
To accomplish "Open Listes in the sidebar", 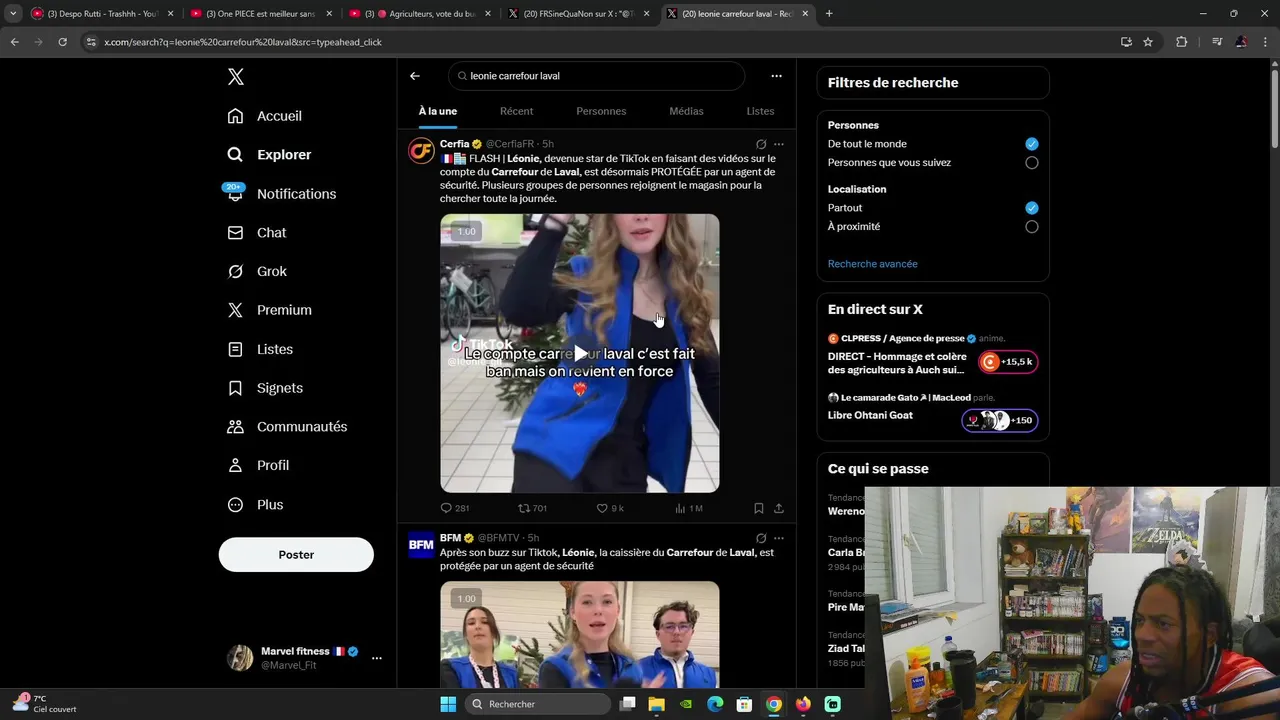I will (261, 349).
